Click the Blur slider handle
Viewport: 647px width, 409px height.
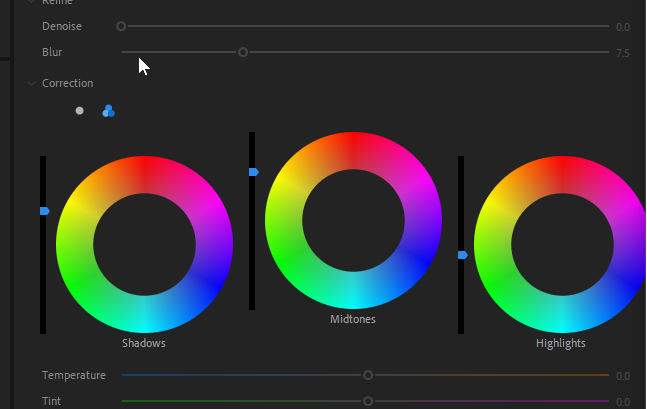(x=243, y=52)
